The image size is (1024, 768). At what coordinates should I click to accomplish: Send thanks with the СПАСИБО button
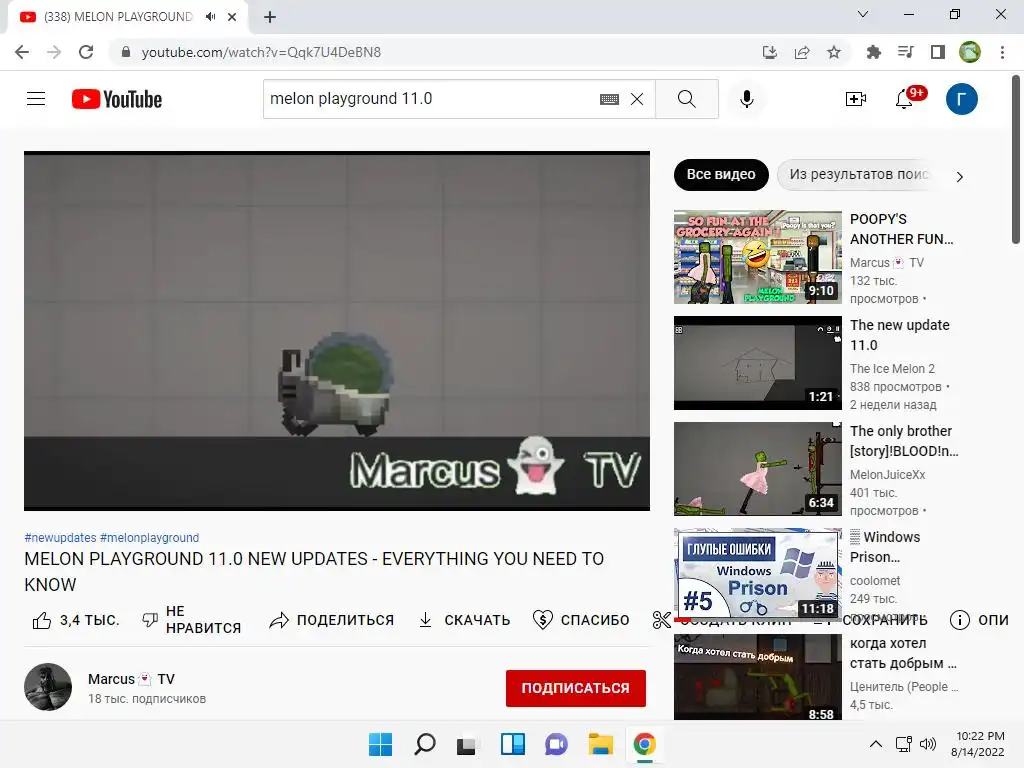click(581, 620)
